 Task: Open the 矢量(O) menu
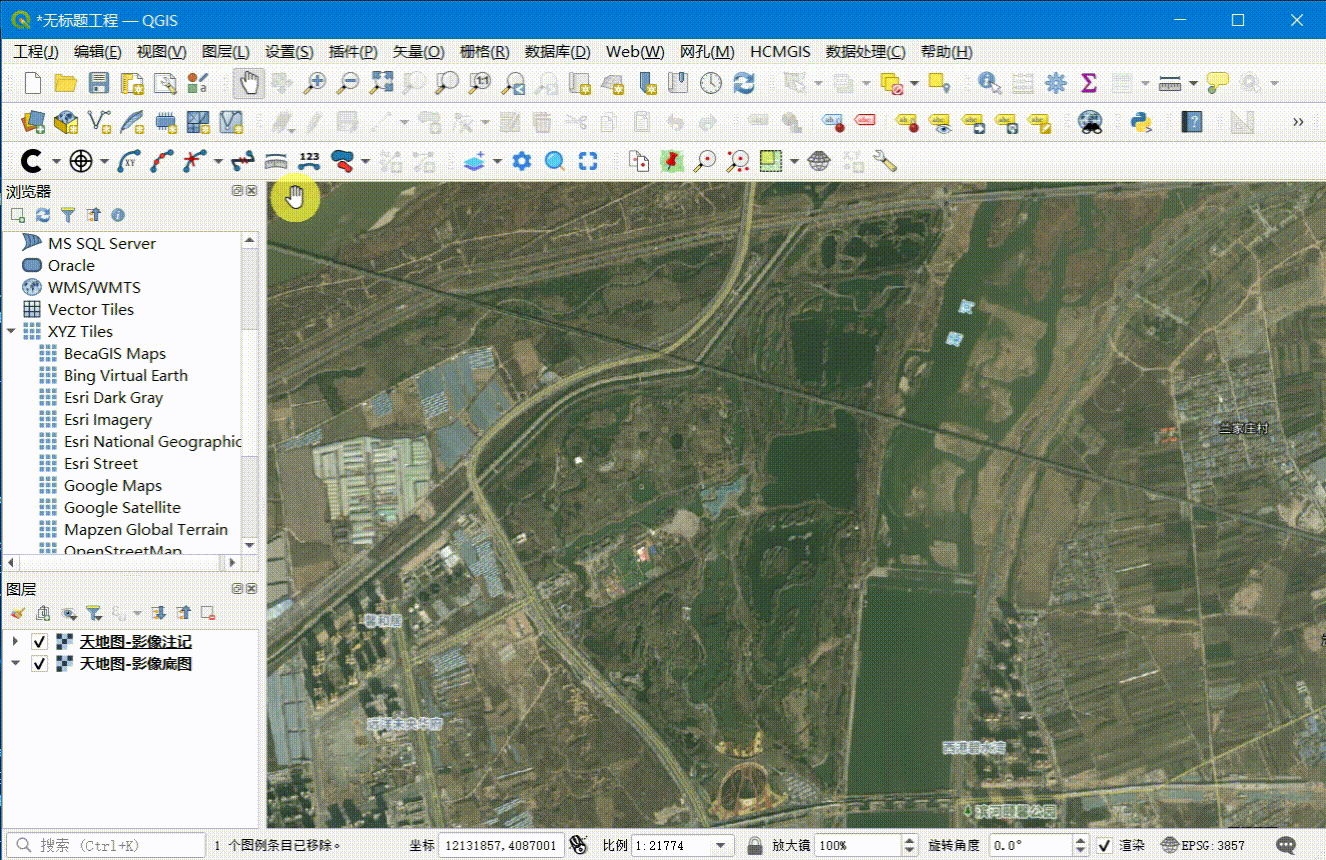point(418,52)
